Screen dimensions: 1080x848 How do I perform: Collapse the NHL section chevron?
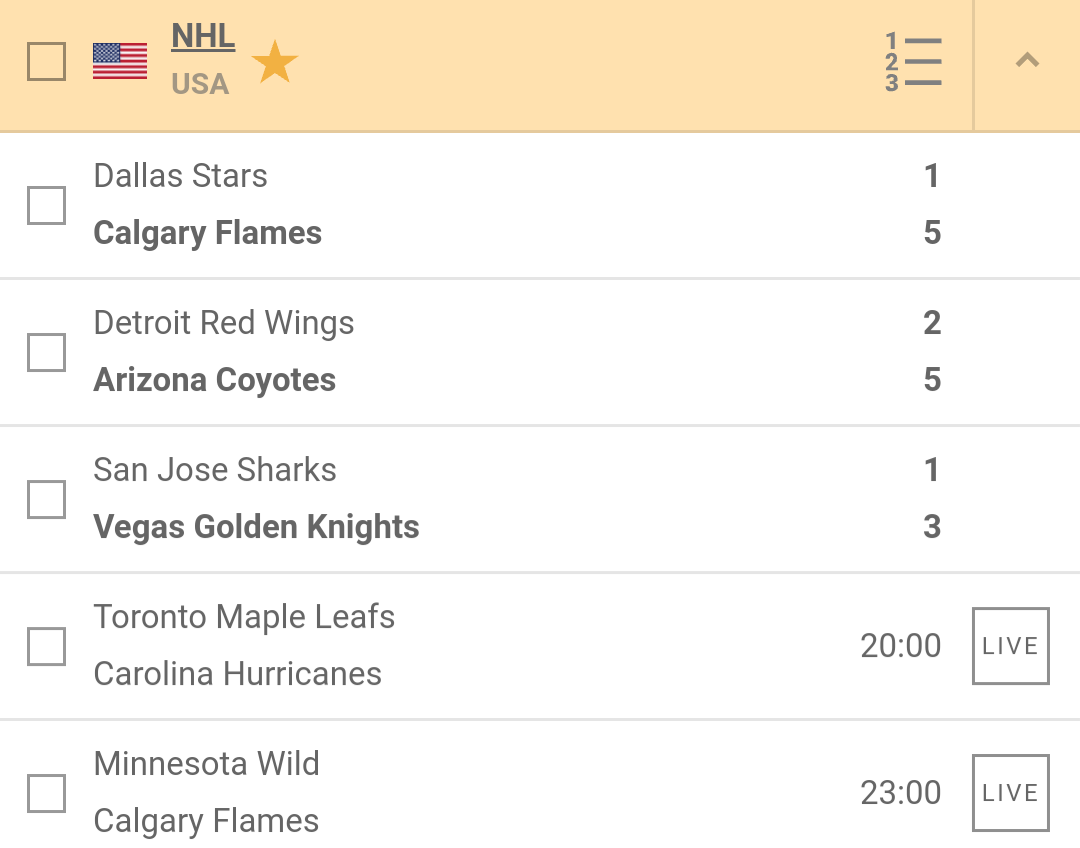(1027, 62)
